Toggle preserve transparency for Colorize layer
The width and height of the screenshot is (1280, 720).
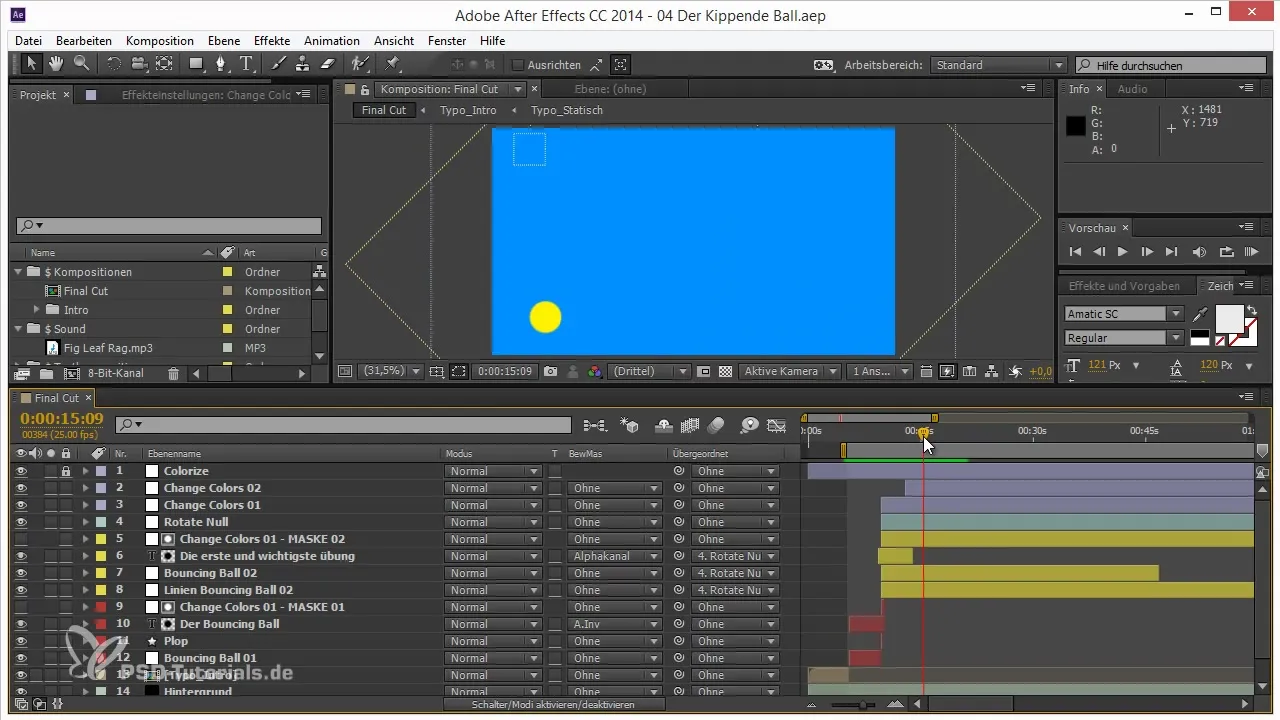pos(555,471)
